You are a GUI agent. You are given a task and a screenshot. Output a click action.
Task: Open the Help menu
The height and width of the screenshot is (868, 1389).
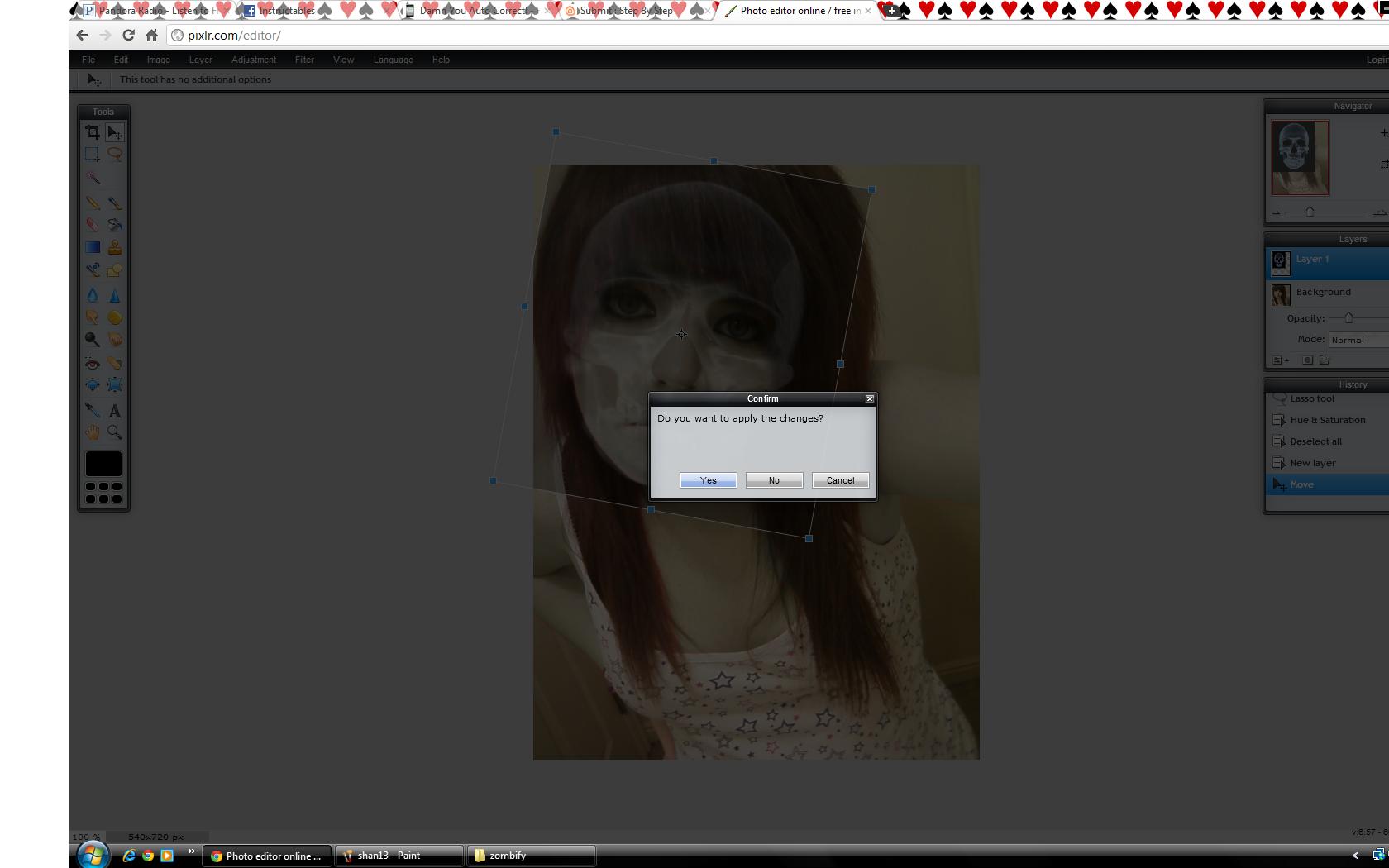point(441,60)
